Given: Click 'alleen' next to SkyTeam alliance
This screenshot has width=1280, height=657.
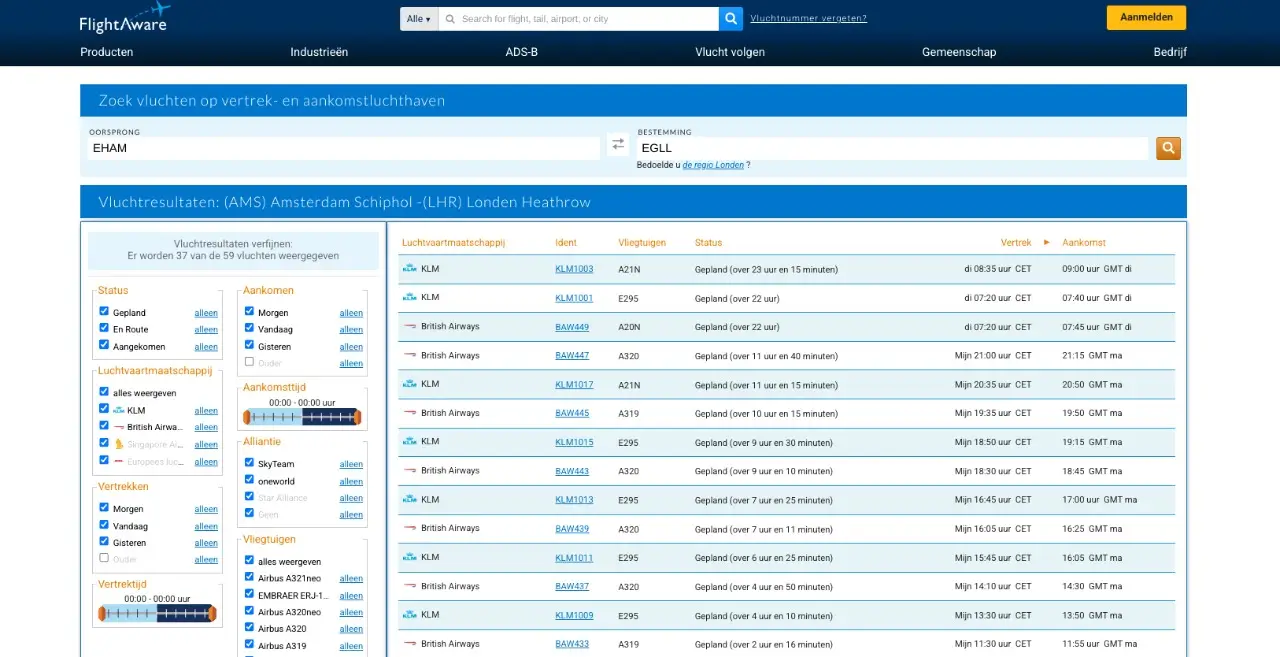Looking at the screenshot, I should [351, 464].
